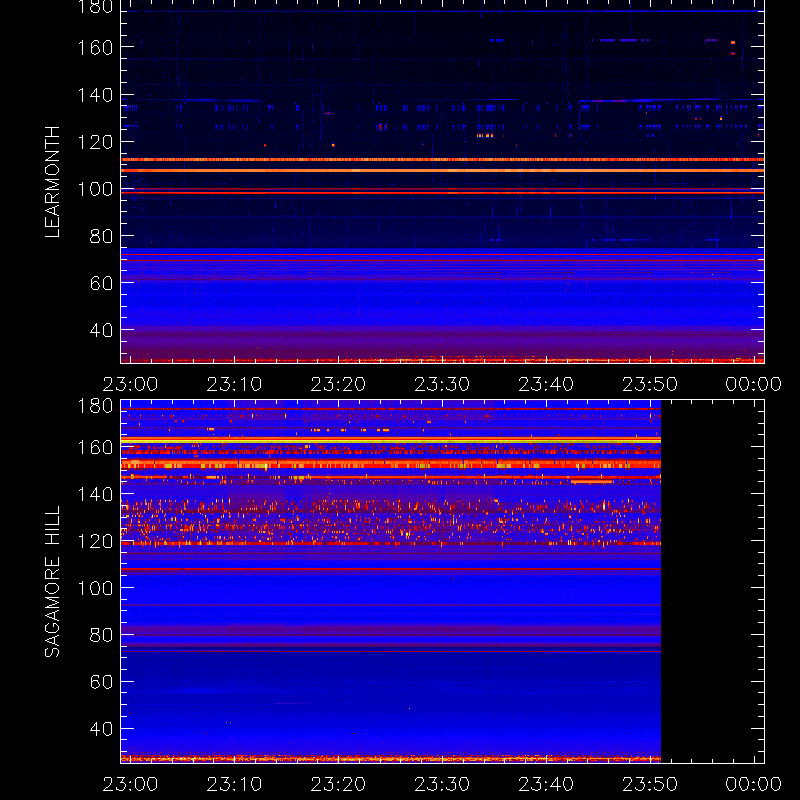Viewport: 800px width, 800px height.
Task: Select the 160 tick label on the Learmonth plot
Action: click(95, 48)
